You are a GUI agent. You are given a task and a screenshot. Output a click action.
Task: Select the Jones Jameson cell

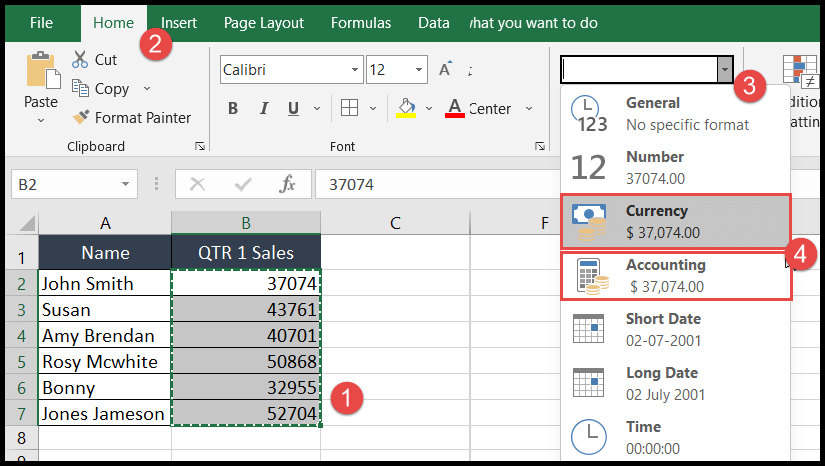(105, 413)
